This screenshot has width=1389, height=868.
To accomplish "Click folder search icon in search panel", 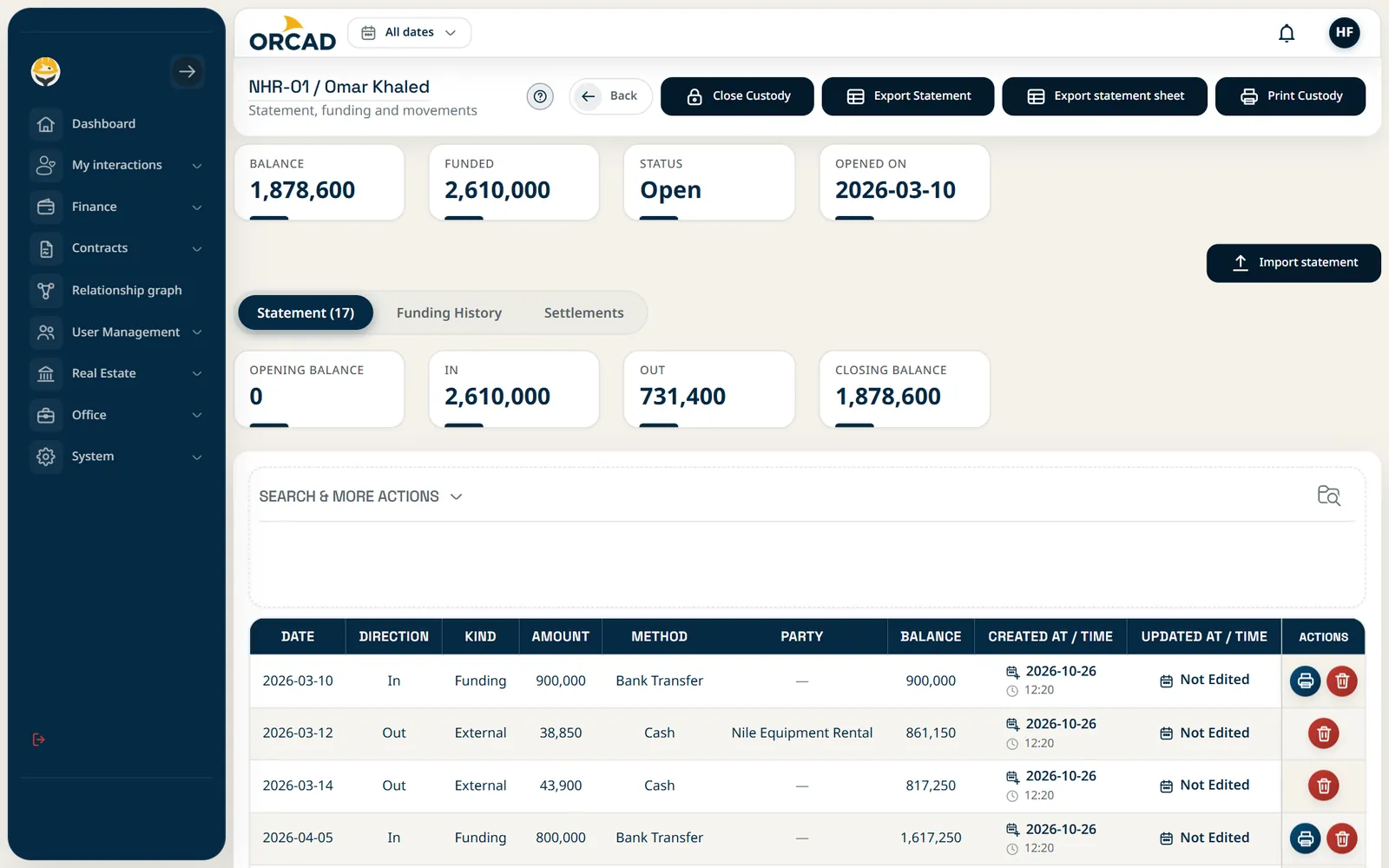I will click(1328, 496).
